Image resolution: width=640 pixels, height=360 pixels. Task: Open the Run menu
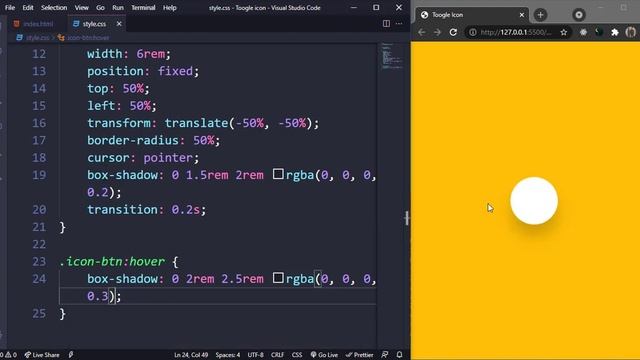tap(118, 8)
